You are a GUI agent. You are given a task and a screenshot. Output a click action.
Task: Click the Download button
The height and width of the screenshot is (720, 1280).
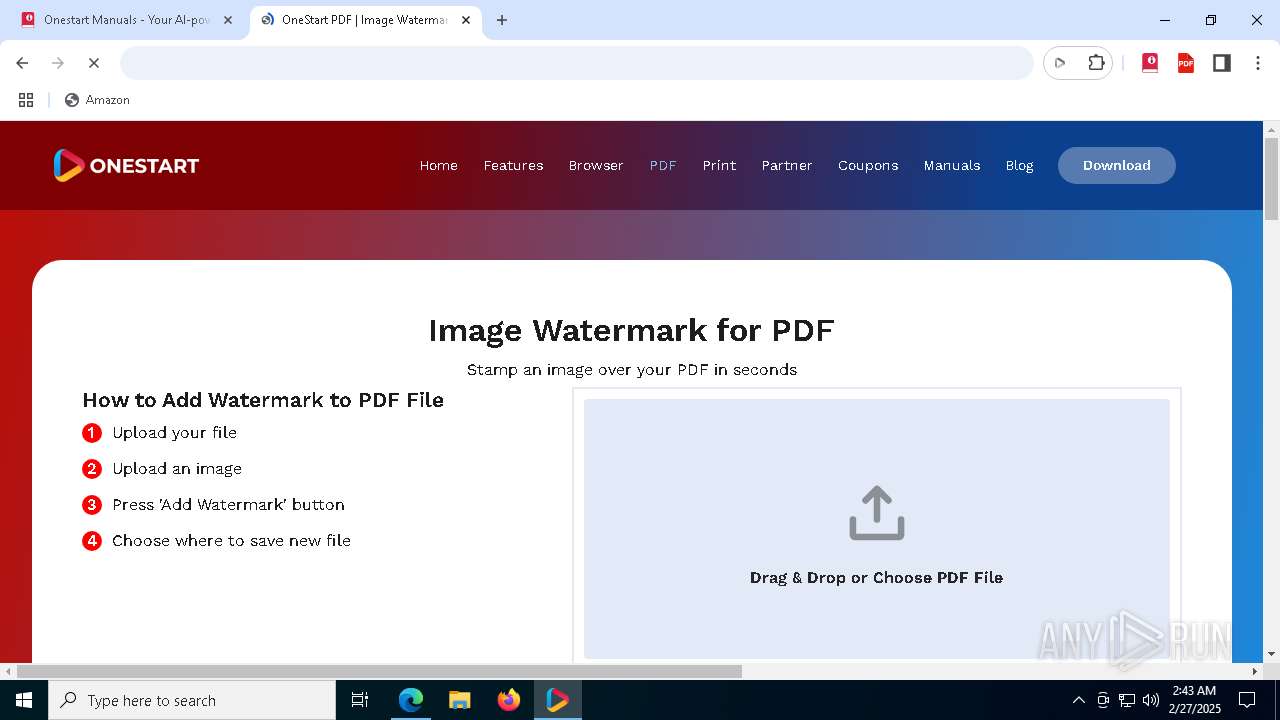(1117, 165)
